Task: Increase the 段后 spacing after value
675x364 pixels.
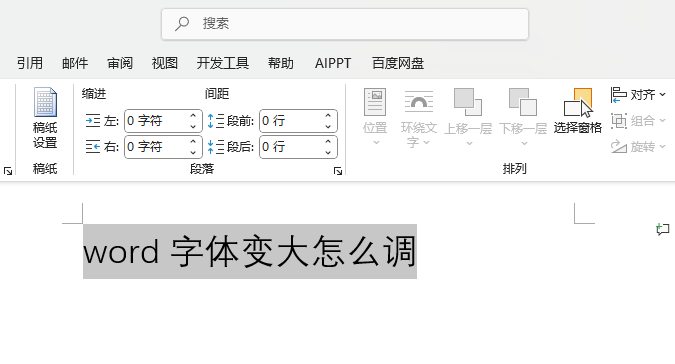Action: [328, 142]
